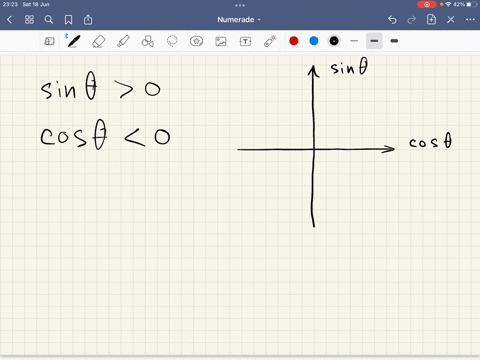Select the Text box tool
480x360 pixels.
(x=245, y=41)
